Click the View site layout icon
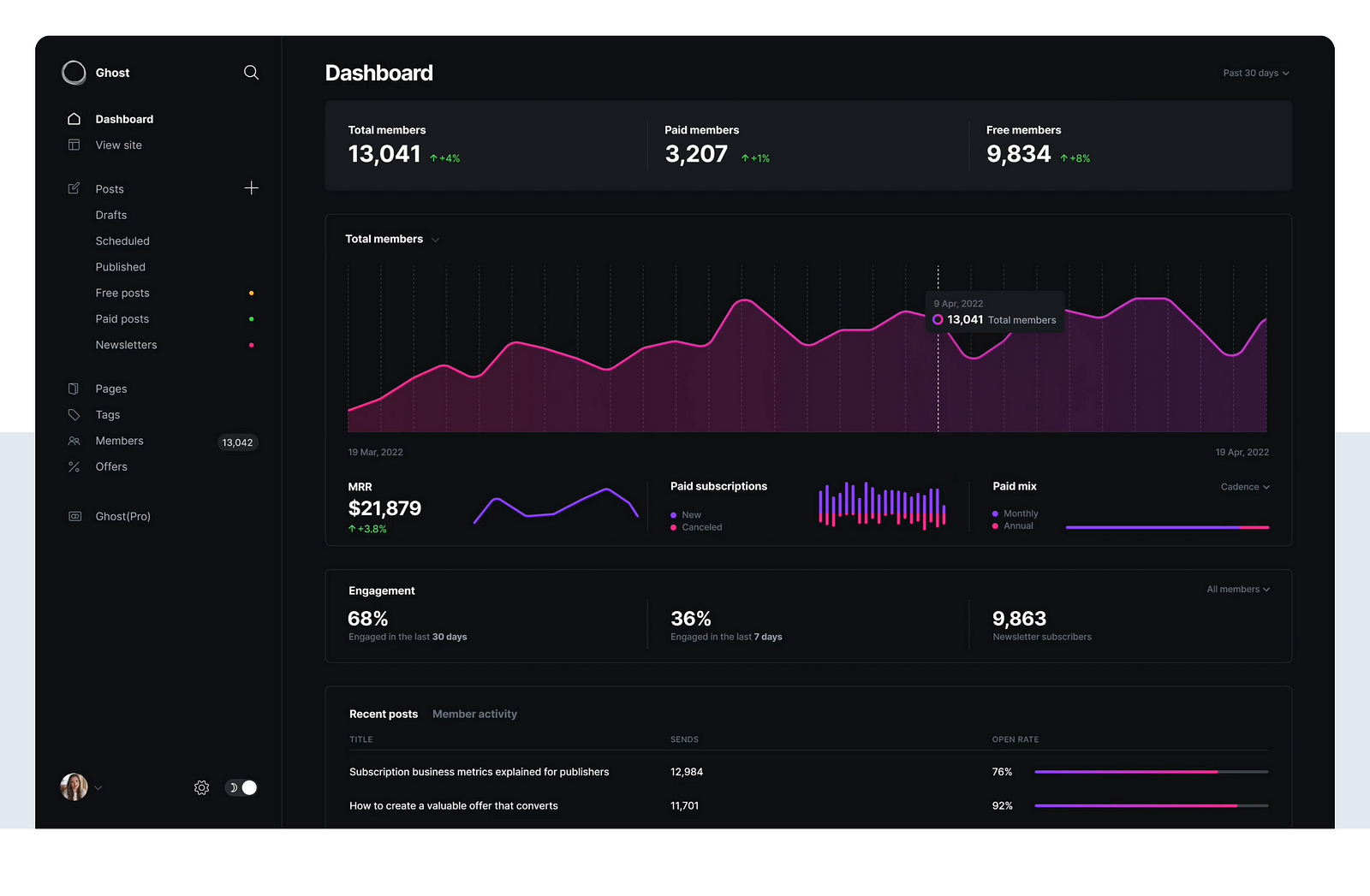The height and width of the screenshot is (896, 1370). (x=74, y=145)
